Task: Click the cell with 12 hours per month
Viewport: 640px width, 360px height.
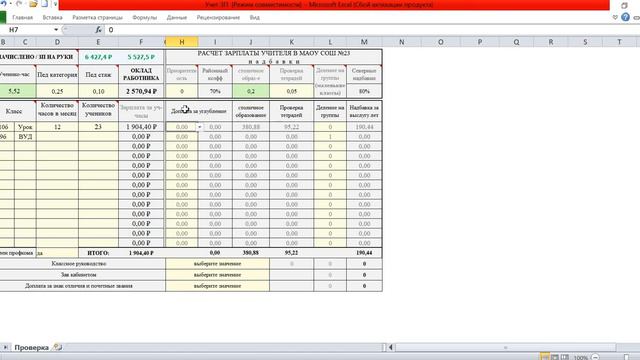Action: pos(57,127)
